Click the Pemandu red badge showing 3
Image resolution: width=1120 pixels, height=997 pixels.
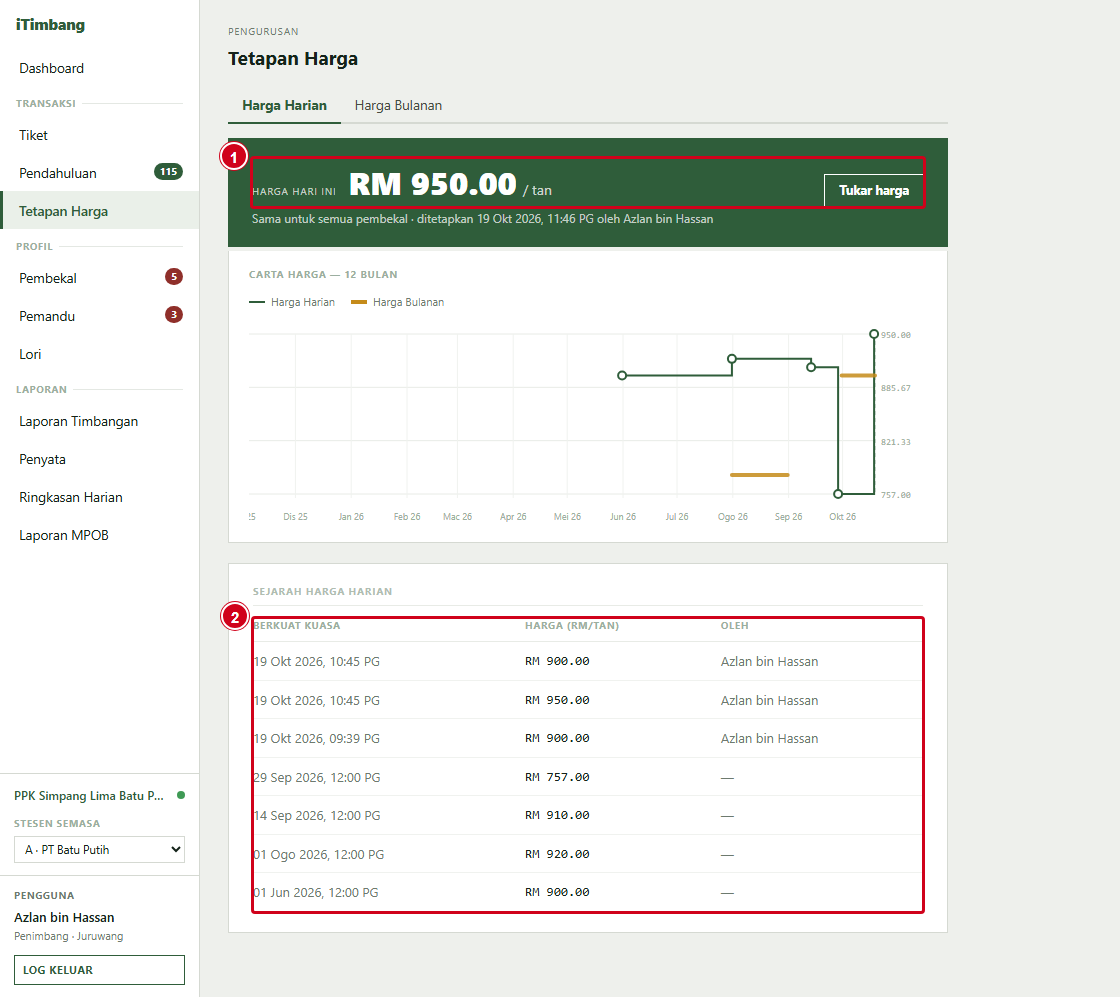[x=174, y=315]
